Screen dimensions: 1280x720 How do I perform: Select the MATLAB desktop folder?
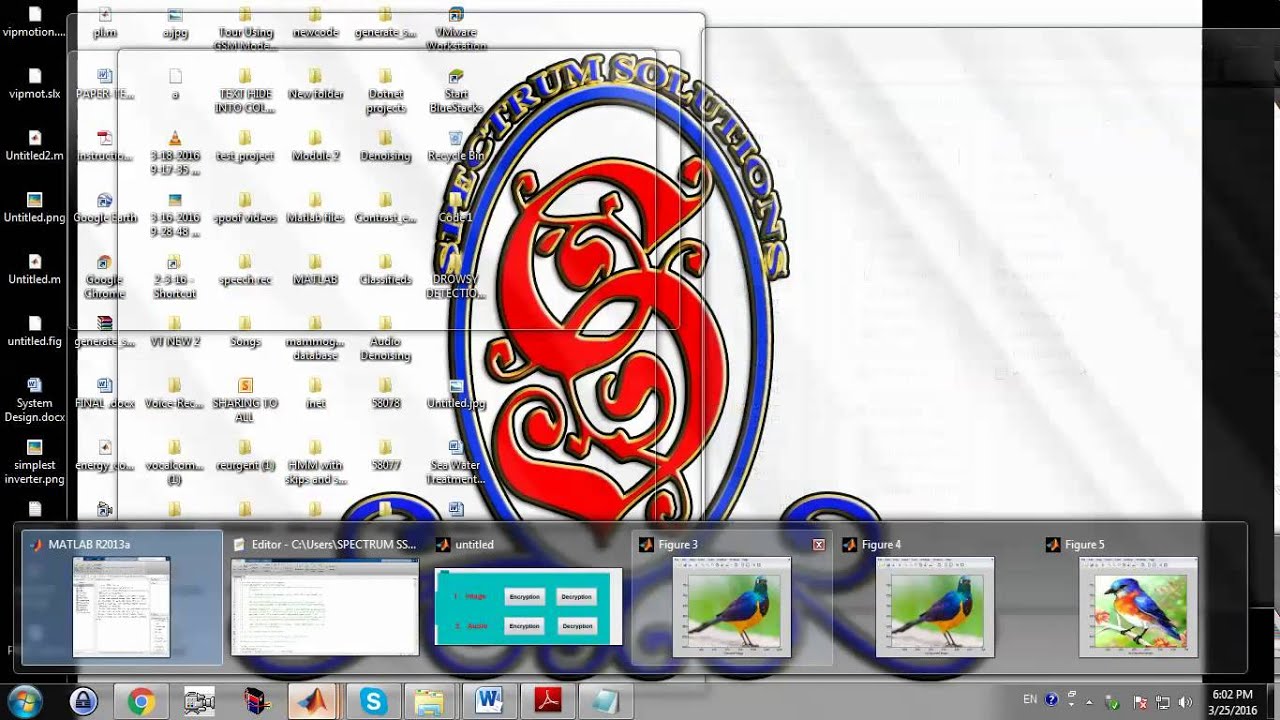point(315,269)
